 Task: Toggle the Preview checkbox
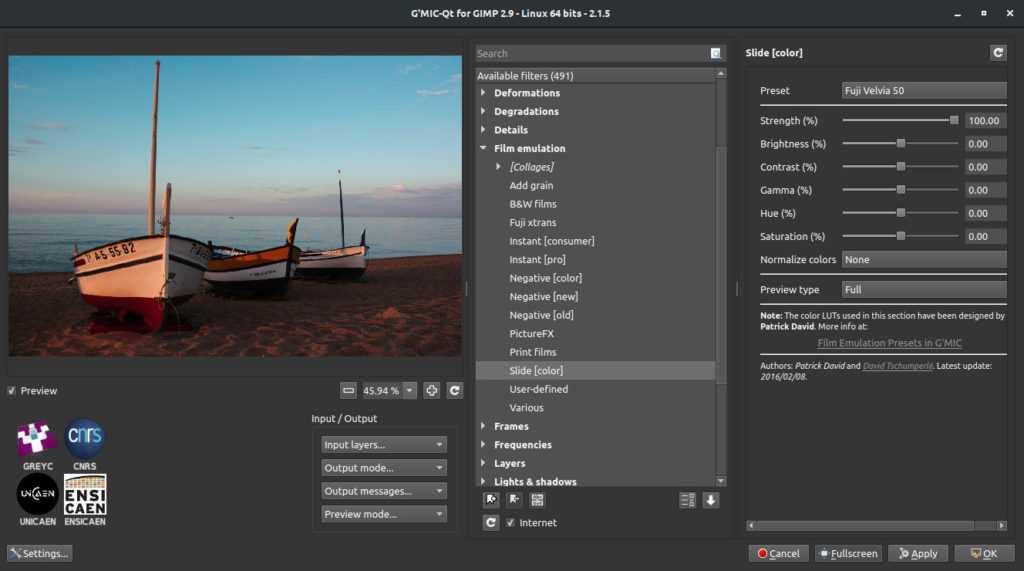click(12, 391)
